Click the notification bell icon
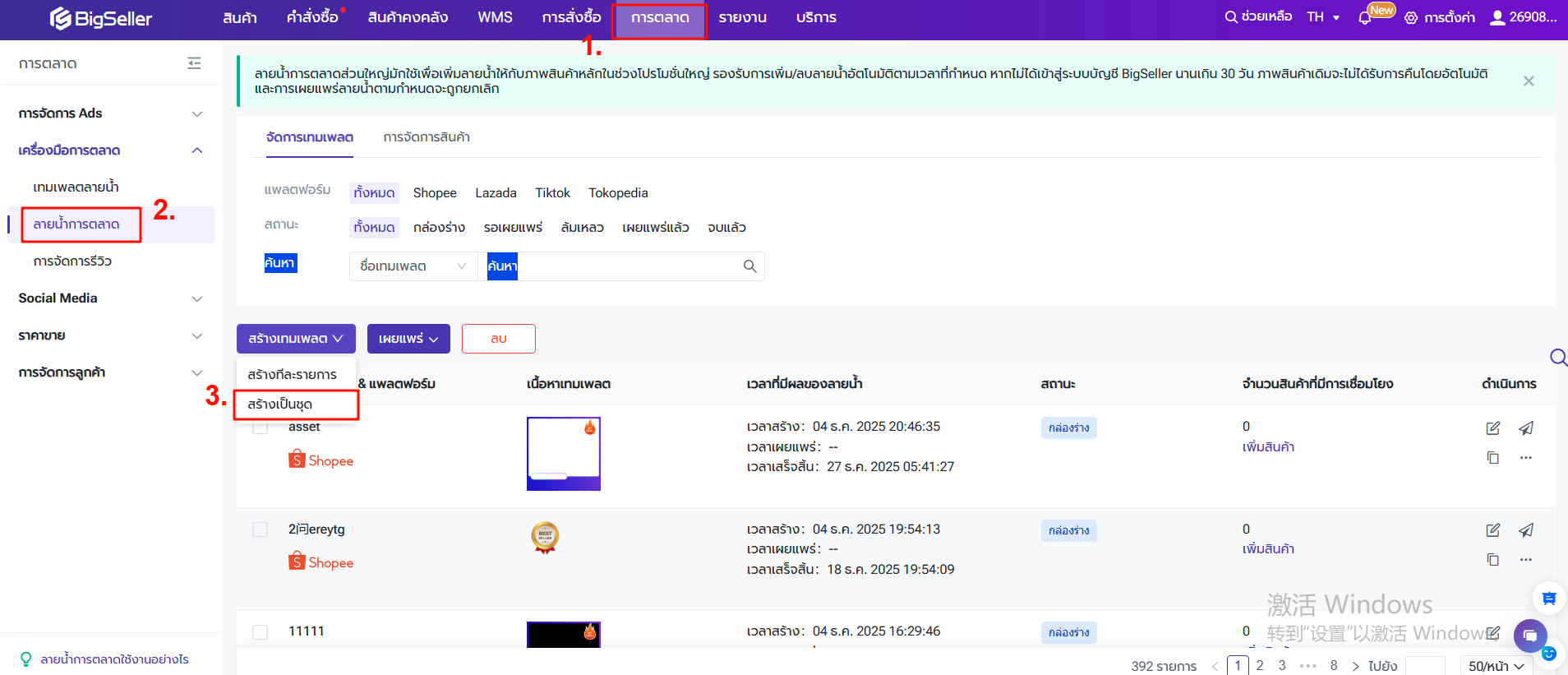The image size is (1568, 675). click(x=1365, y=18)
